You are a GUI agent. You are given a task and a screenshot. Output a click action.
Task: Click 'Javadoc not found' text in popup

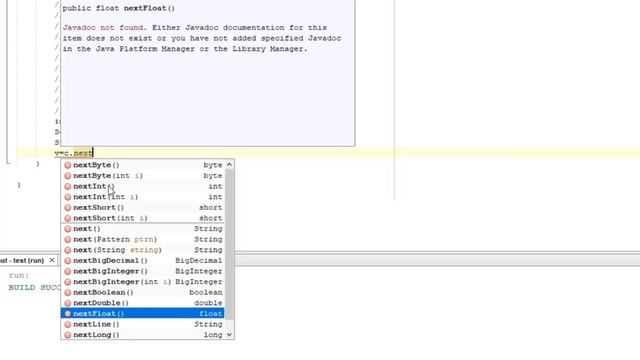[103, 28]
